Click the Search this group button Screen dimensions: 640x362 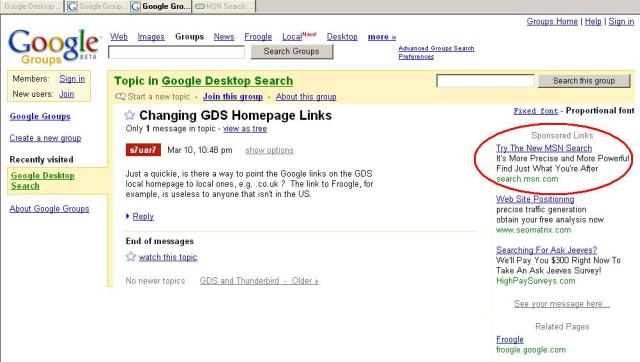click(x=584, y=81)
